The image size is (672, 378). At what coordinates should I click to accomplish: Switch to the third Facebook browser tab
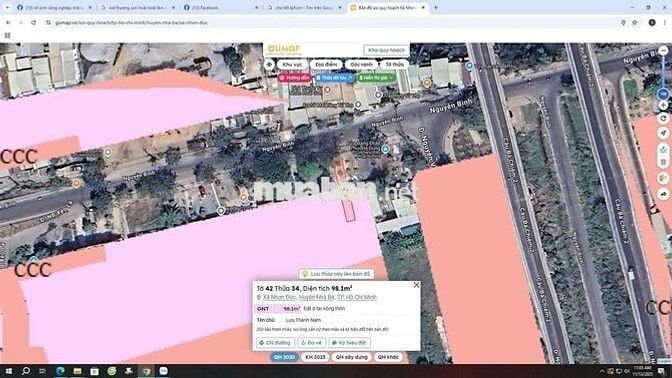click(221, 7)
